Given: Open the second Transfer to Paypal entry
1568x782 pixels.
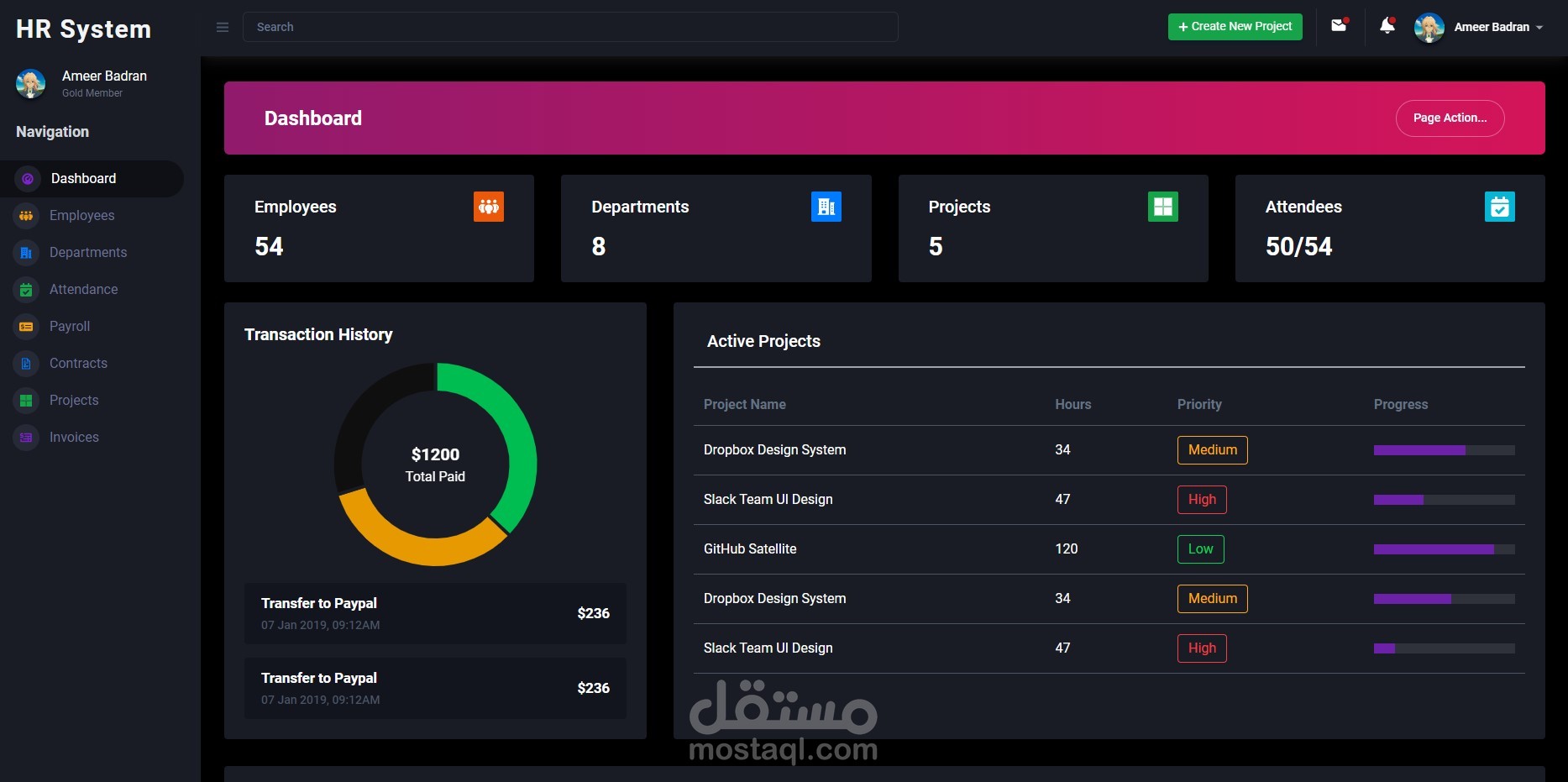Looking at the screenshot, I should click(435, 689).
